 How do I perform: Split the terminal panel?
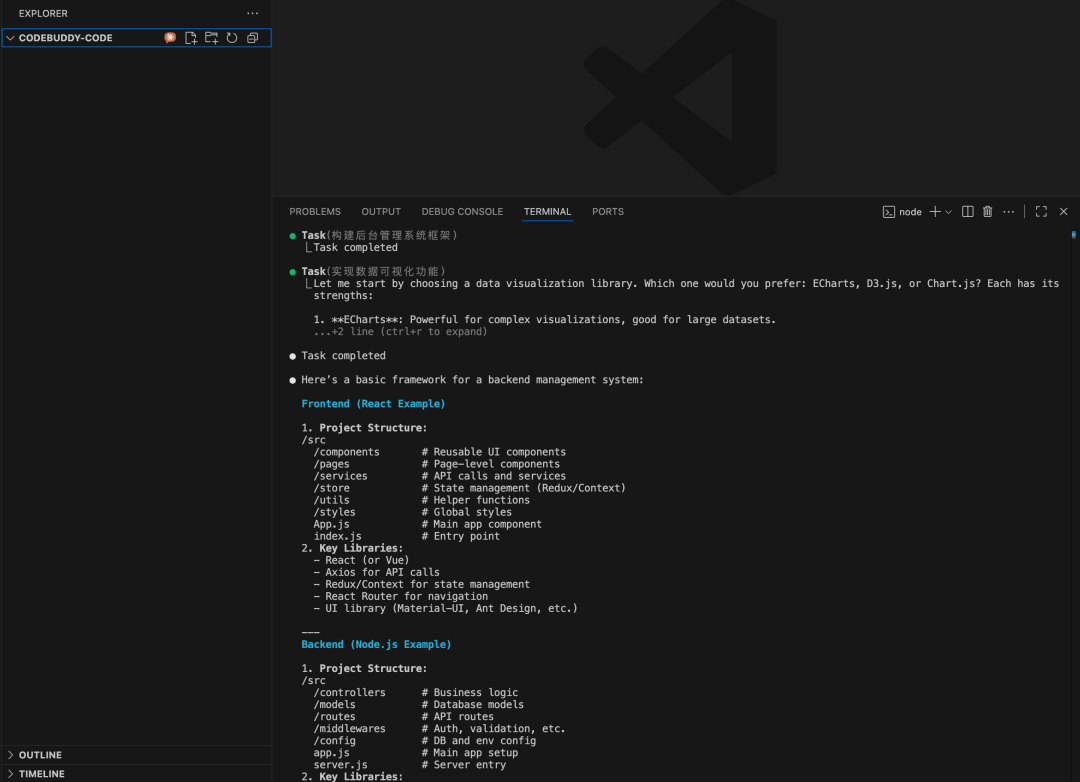pyautogui.click(x=967, y=212)
